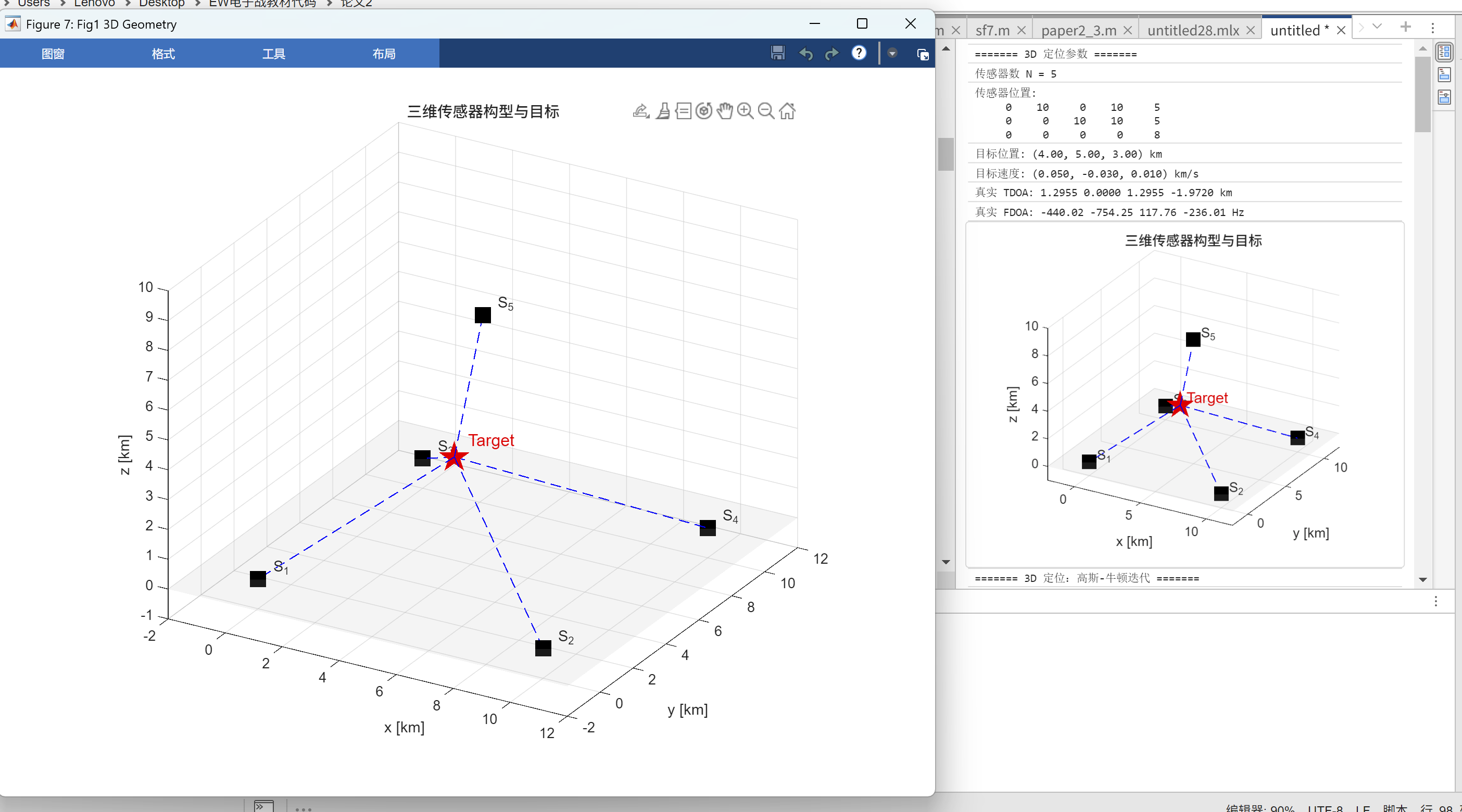Choose the Zoom In tool

[x=745, y=111]
